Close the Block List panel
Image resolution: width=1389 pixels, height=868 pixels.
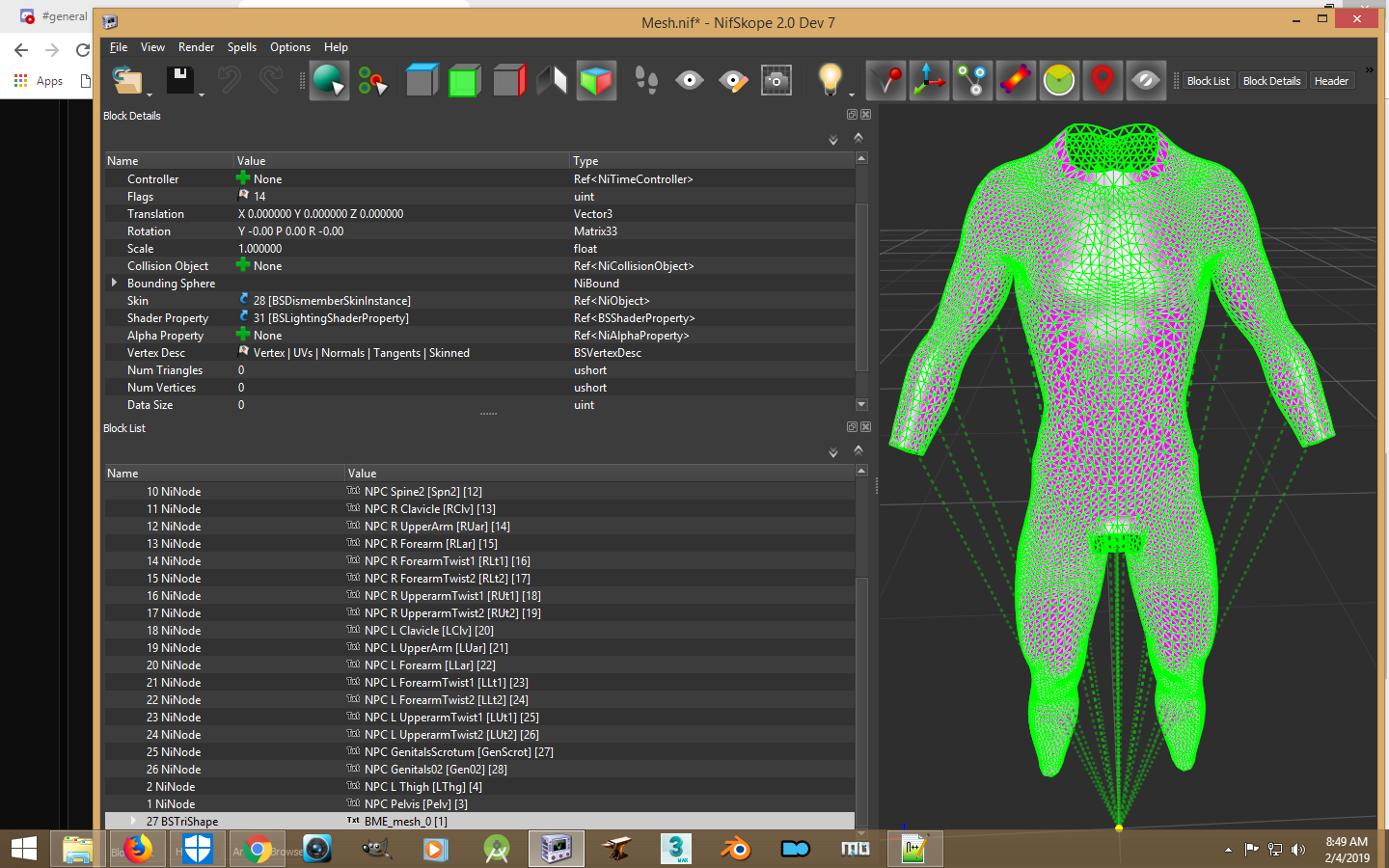(865, 427)
